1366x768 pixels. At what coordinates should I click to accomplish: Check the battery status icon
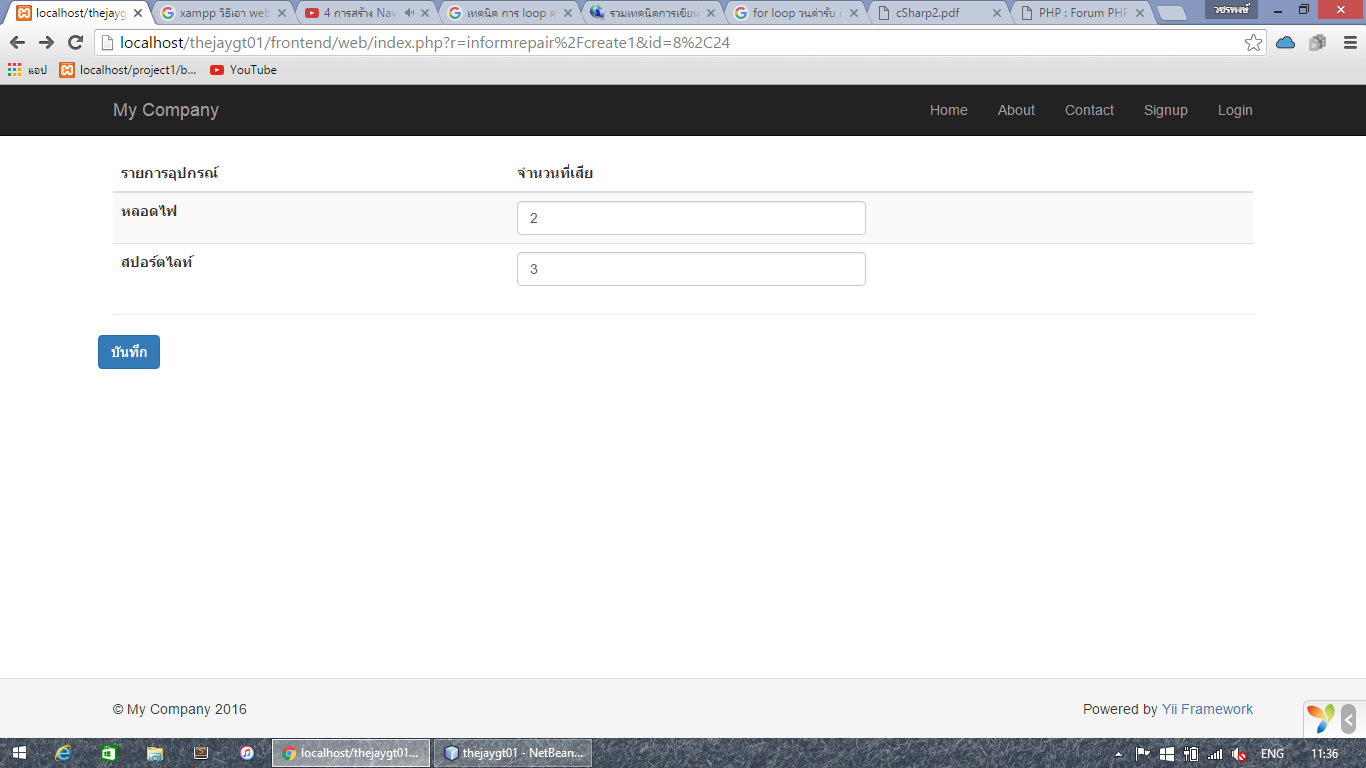(x=1191, y=754)
